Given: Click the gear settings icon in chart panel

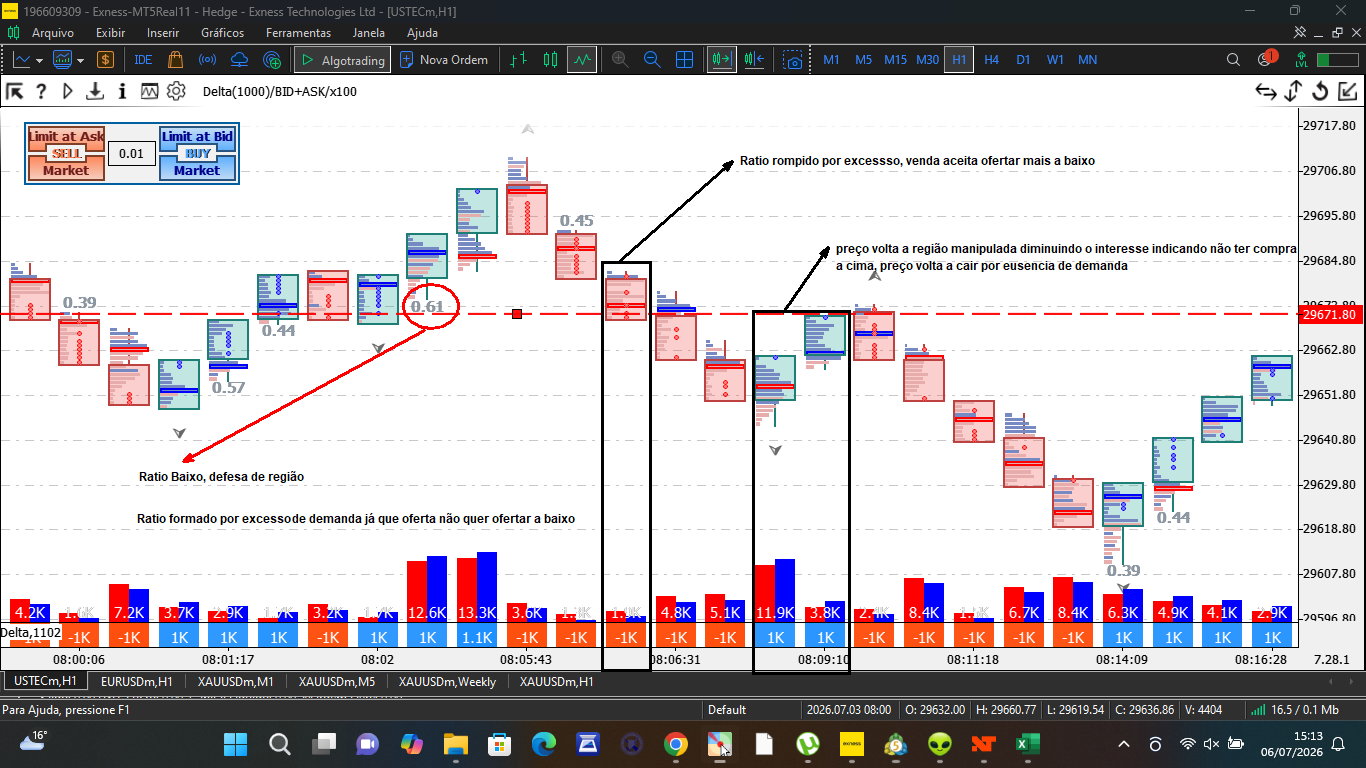Looking at the screenshot, I should [x=176, y=91].
